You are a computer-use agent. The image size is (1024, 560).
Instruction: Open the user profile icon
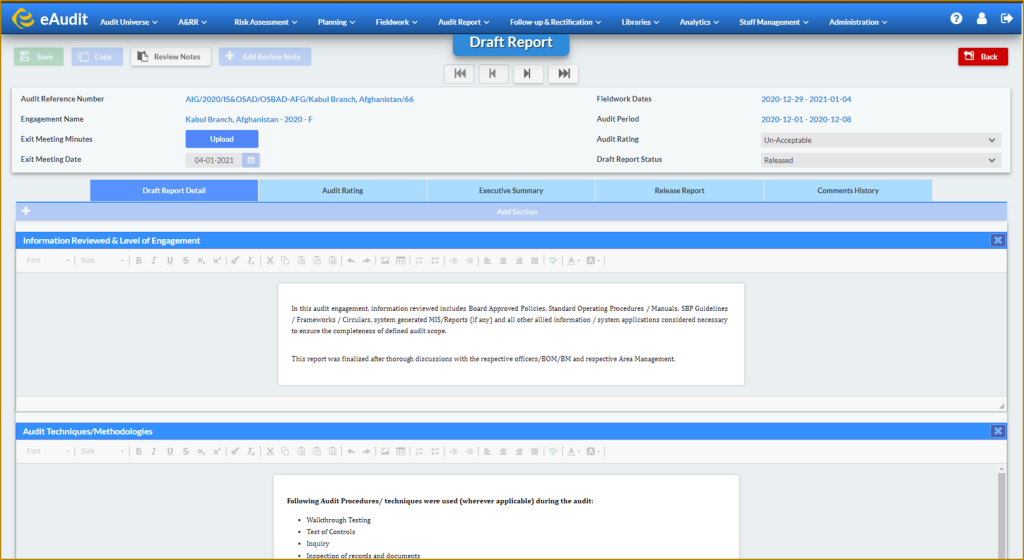pyautogui.click(x=982, y=19)
